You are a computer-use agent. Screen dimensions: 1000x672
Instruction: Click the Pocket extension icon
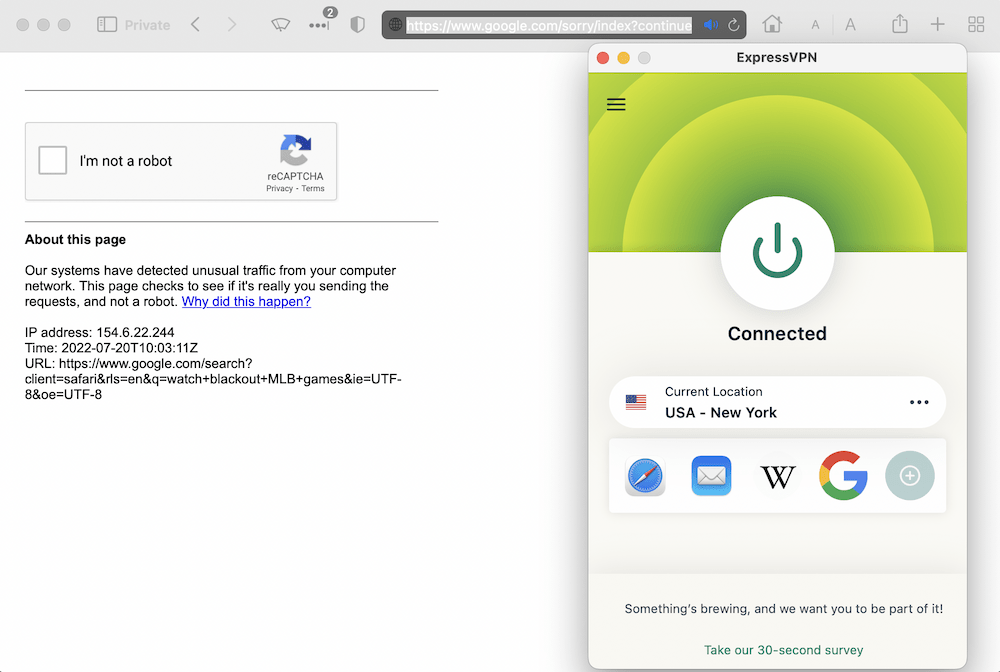[x=281, y=25]
